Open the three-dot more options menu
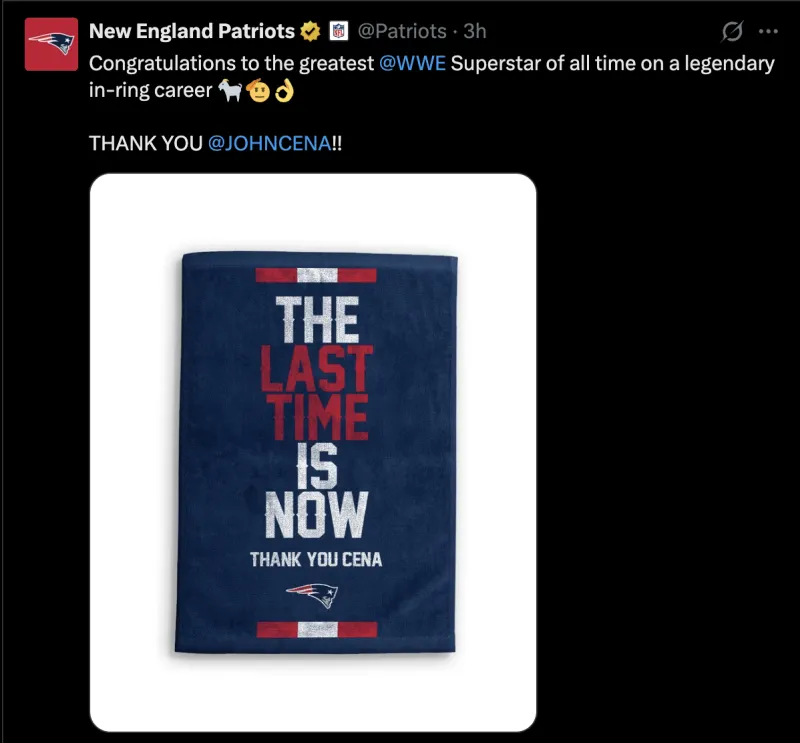Image resolution: width=800 pixels, height=743 pixels. click(x=768, y=31)
